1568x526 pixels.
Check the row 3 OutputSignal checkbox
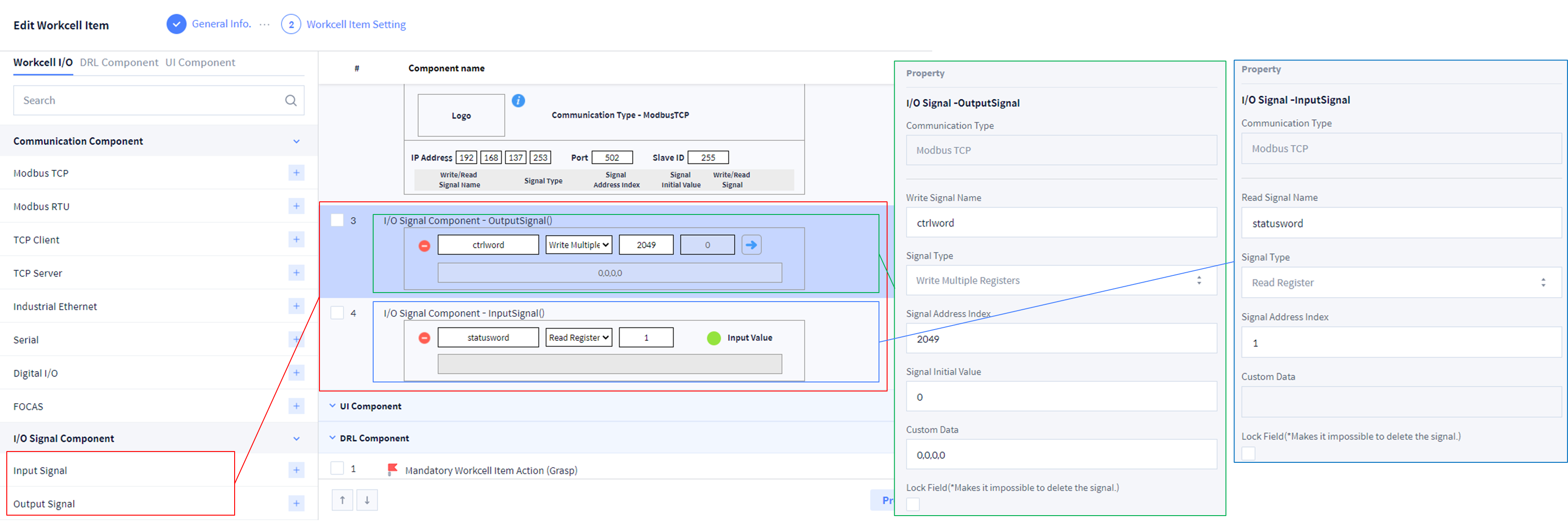pos(337,220)
